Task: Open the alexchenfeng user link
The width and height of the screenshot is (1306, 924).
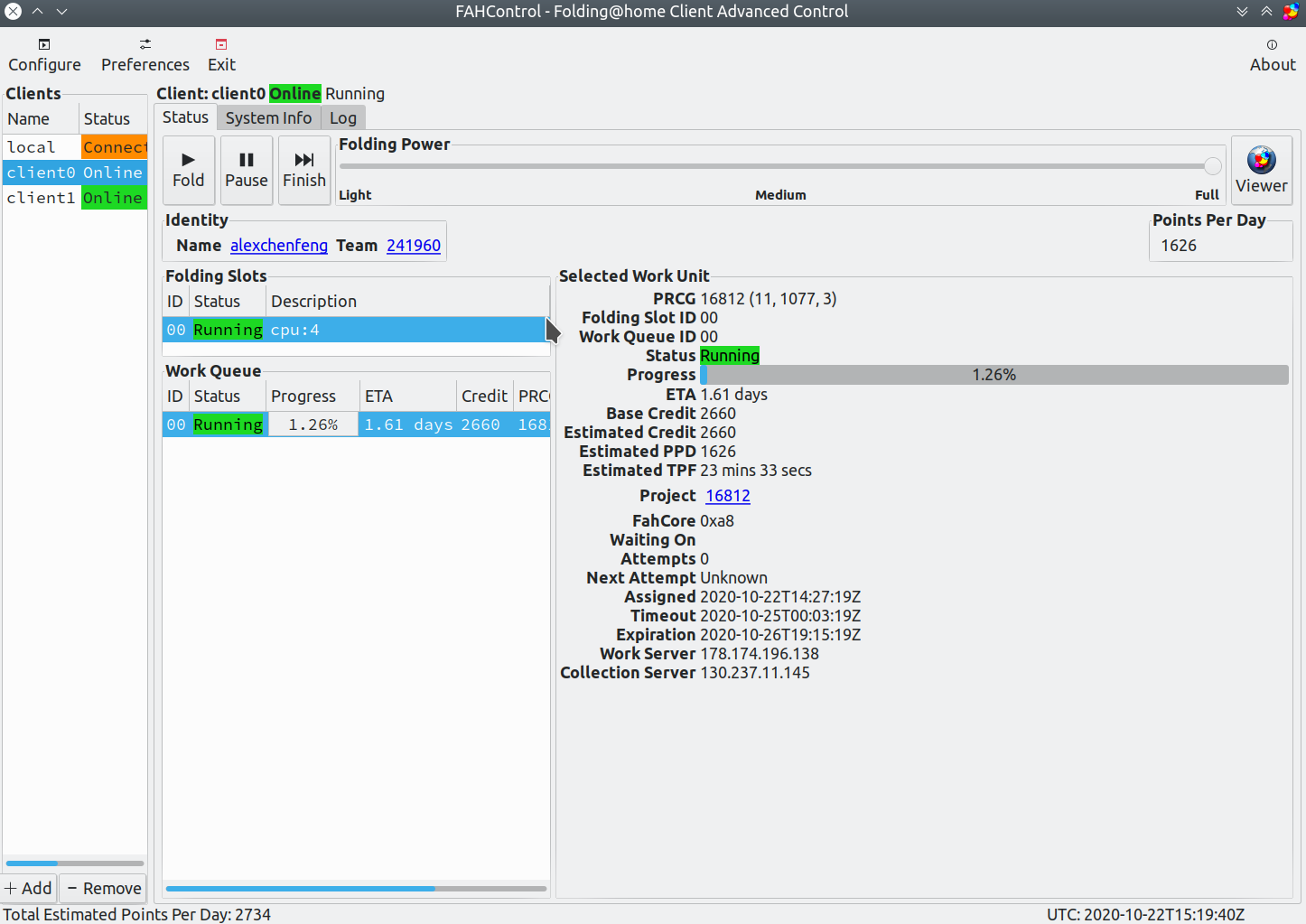Action: tap(279, 246)
